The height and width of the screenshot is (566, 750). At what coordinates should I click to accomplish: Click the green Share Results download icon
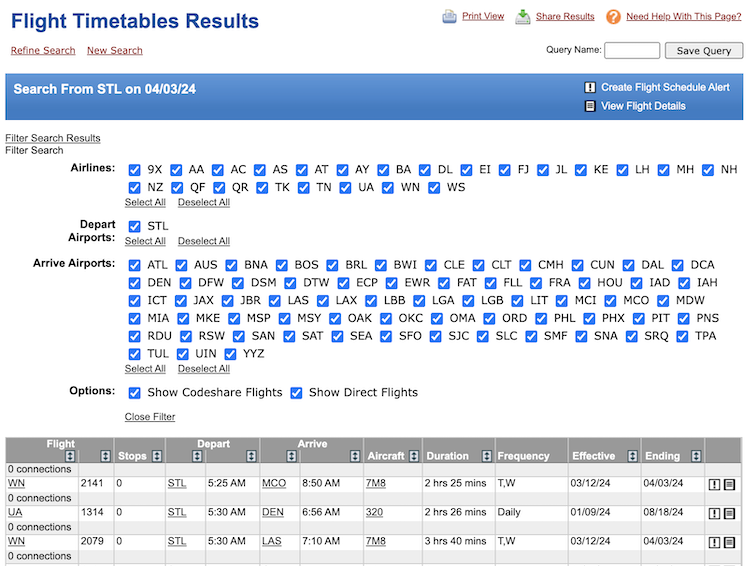[523, 17]
